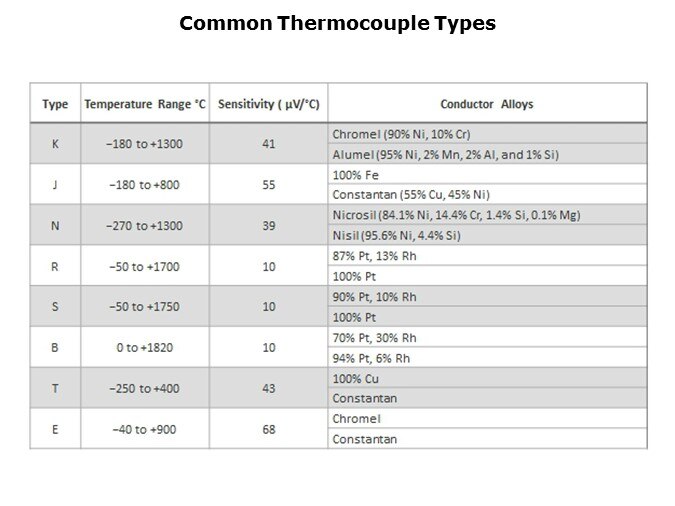Select the 0 to +1820 range cell
This screenshot has width=675, height=506.
[144, 348]
